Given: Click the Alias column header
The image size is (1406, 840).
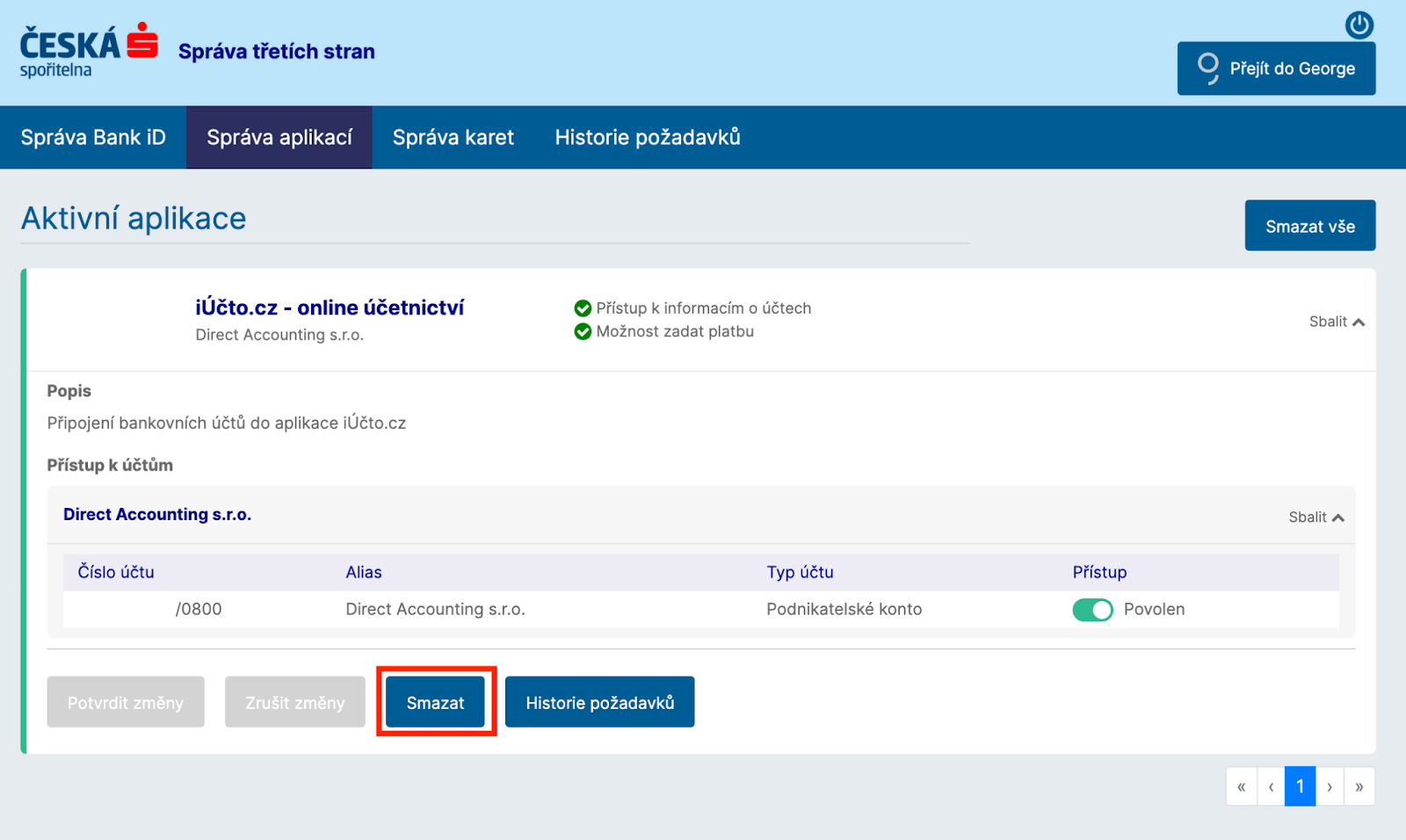Looking at the screenshot, I should pos(364,573).
